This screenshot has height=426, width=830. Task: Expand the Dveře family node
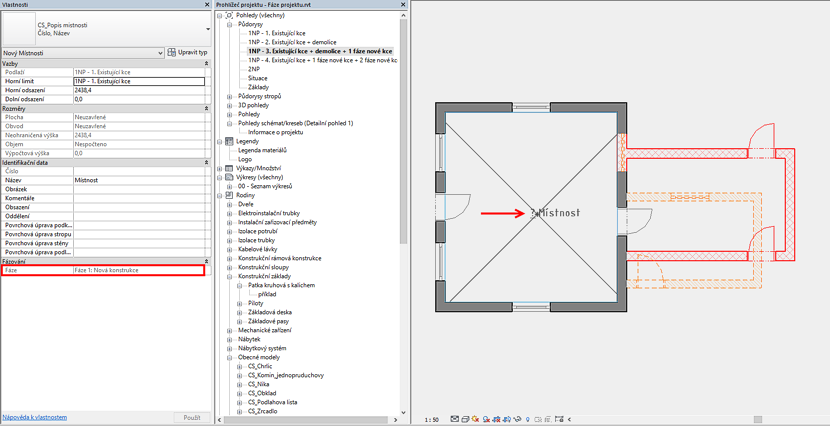231,204
